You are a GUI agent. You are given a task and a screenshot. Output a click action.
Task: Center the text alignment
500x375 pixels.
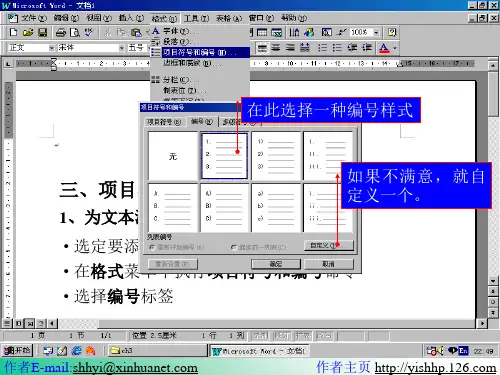(x=276, y=48)
